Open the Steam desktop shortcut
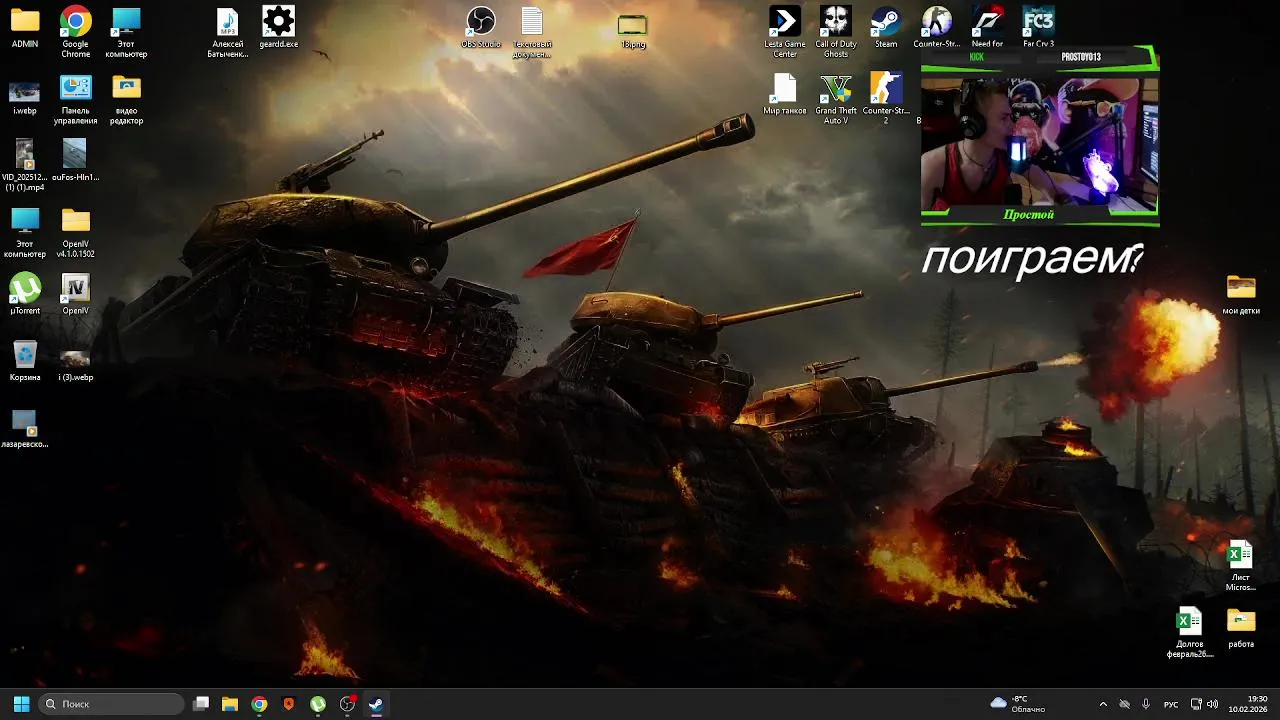Screen dimensions: 1280x720 (x=886, y=28)
